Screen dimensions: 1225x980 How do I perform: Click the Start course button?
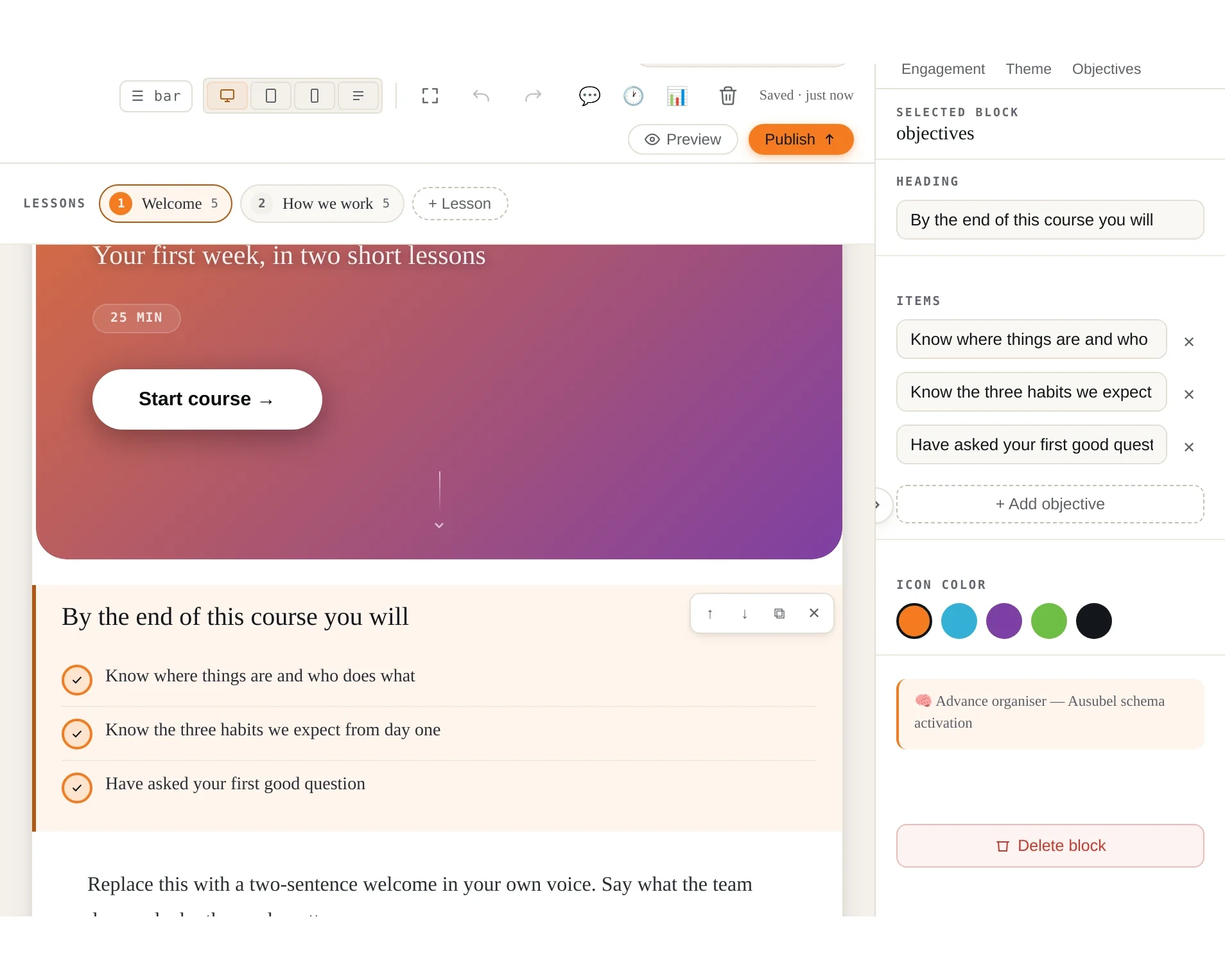click(x=207, y=399)
